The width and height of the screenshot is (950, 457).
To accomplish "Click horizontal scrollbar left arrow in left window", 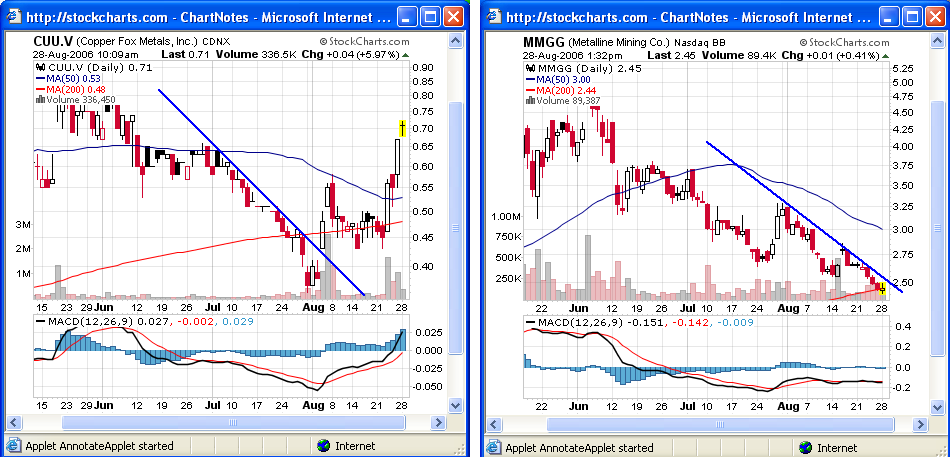I will click(13, 422).
